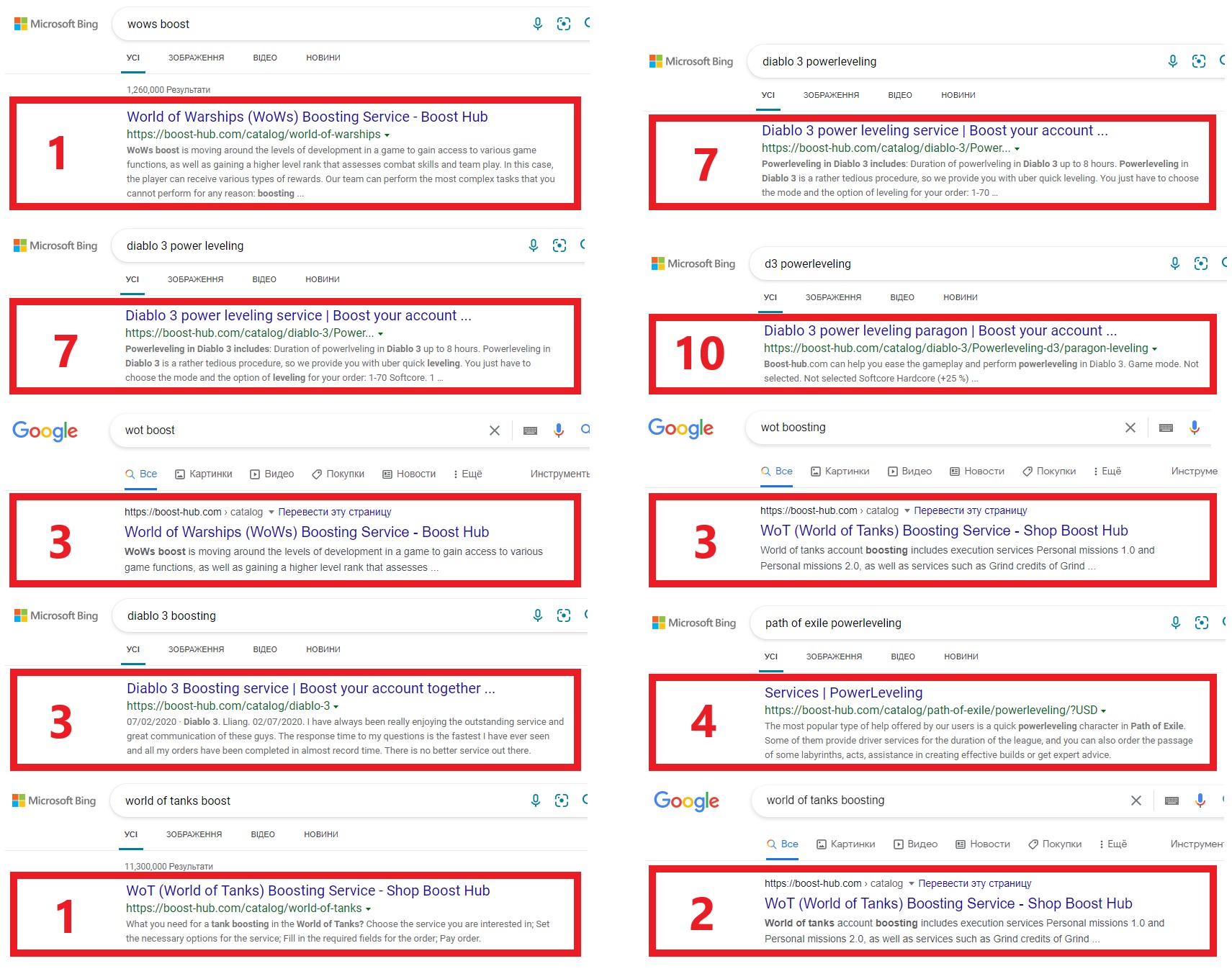The height and width of the screenshot is (979, 1232).
Task: Open the on-screen keyboard in the 'wot boost' search
Action: [x=531, y=430]
